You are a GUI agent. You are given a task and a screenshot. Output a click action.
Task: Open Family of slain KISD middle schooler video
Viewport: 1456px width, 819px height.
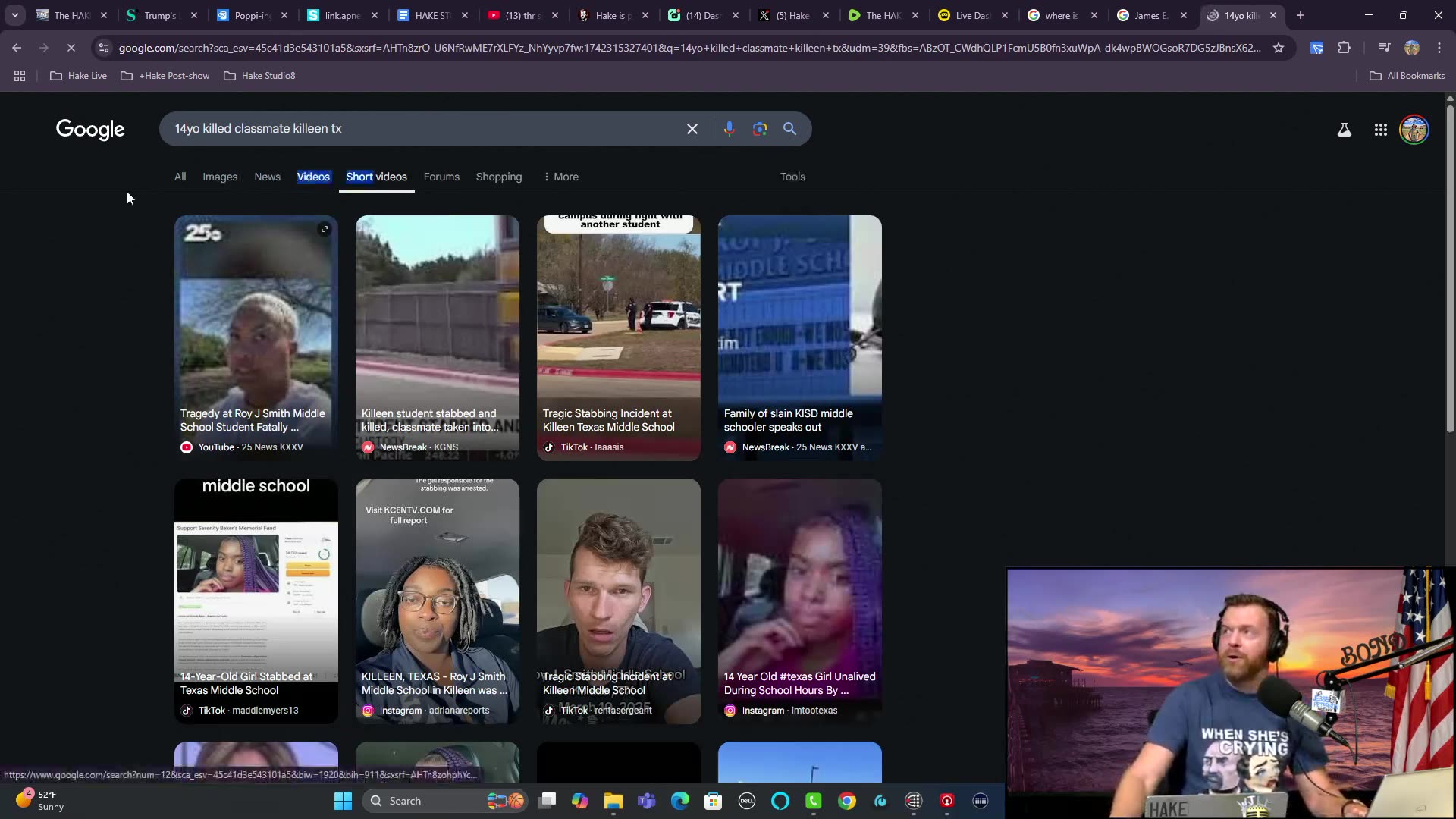800,338
